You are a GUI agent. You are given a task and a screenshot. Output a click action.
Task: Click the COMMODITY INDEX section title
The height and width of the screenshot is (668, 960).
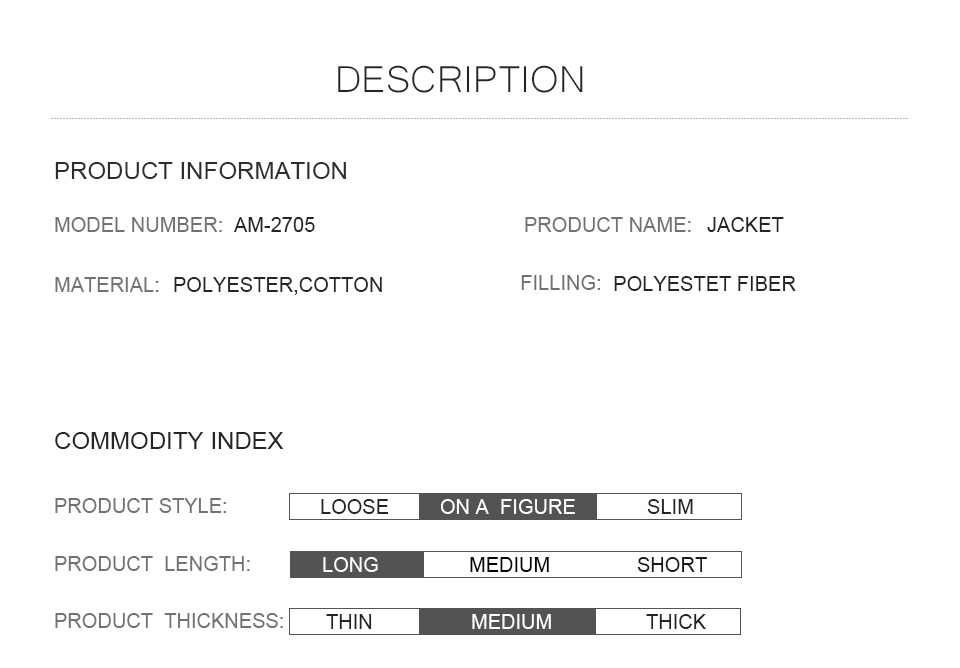[x=169, y=441]
